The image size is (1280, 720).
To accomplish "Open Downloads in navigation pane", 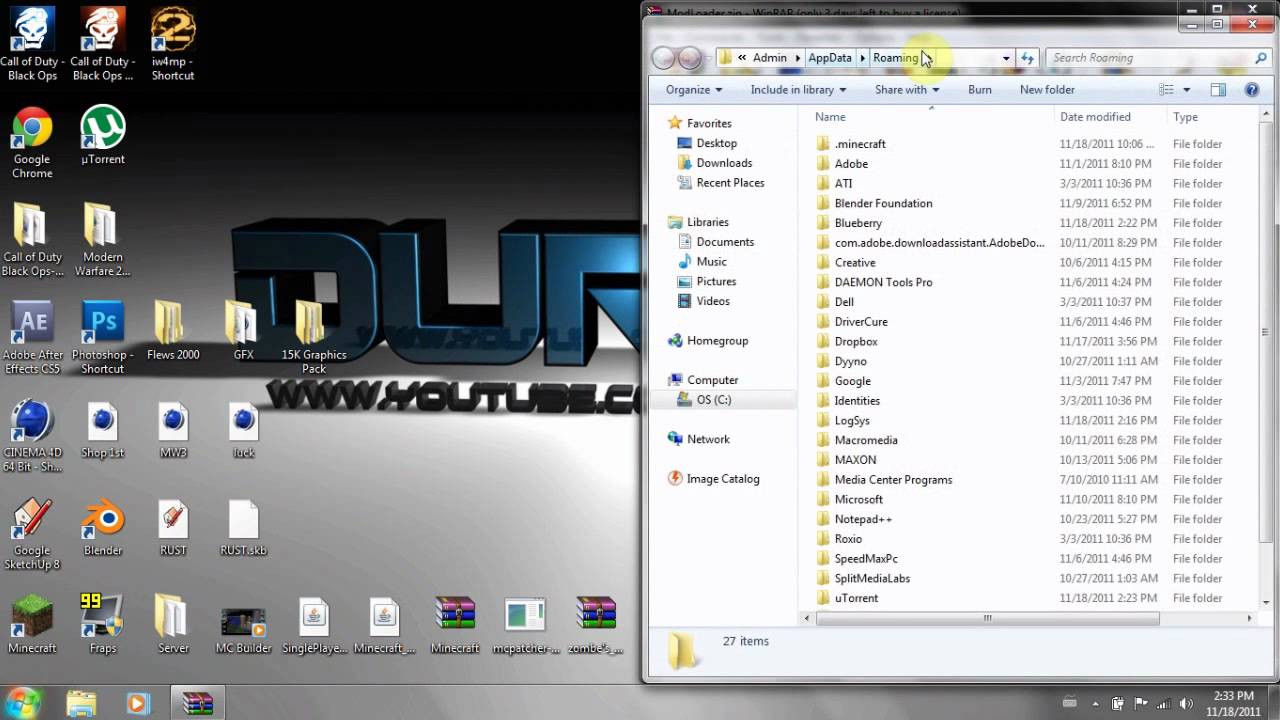I will click(x=724, y=163).
